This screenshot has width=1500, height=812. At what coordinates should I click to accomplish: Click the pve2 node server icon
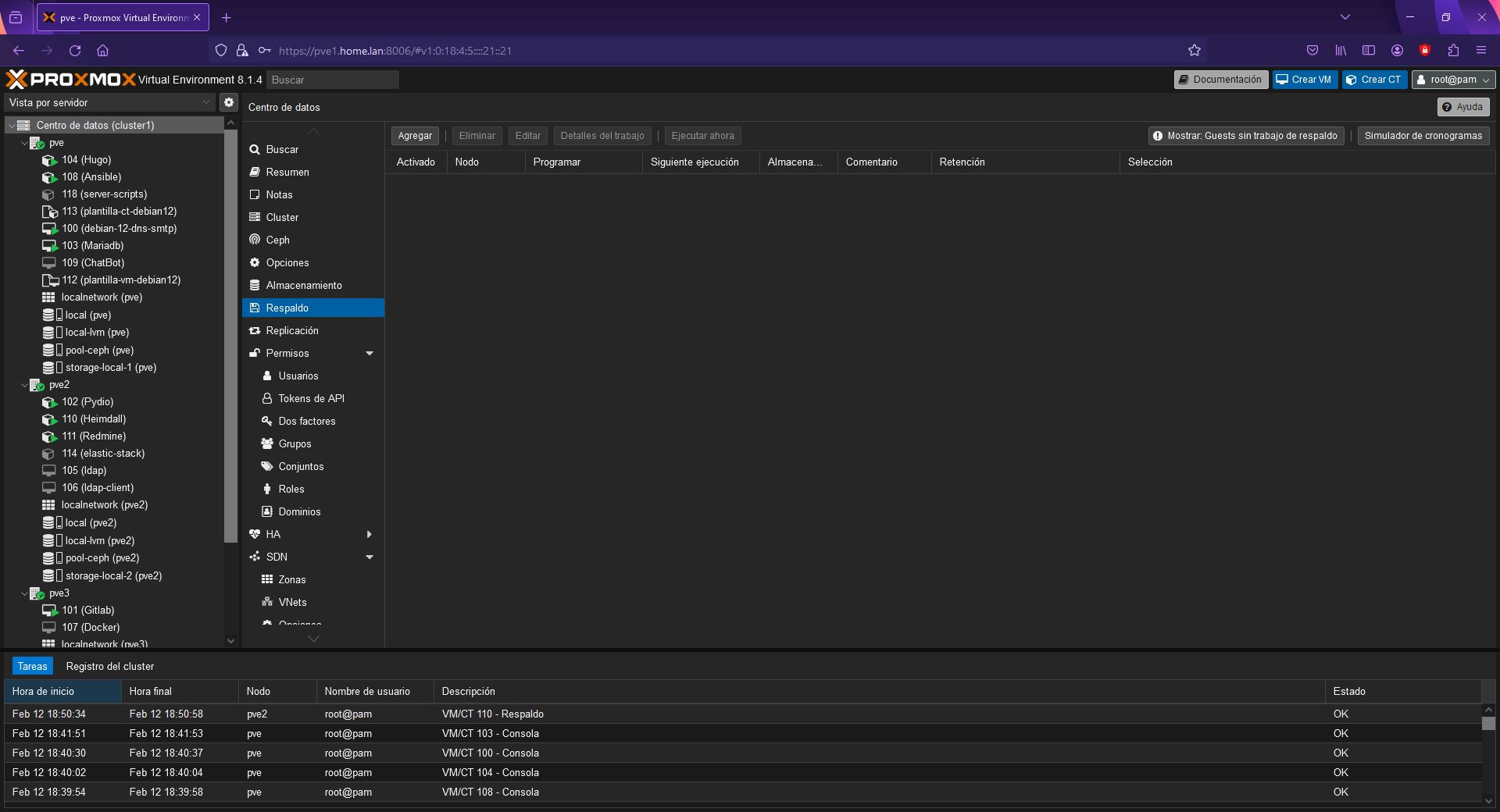pyautogui.click(x=37, y=385)
